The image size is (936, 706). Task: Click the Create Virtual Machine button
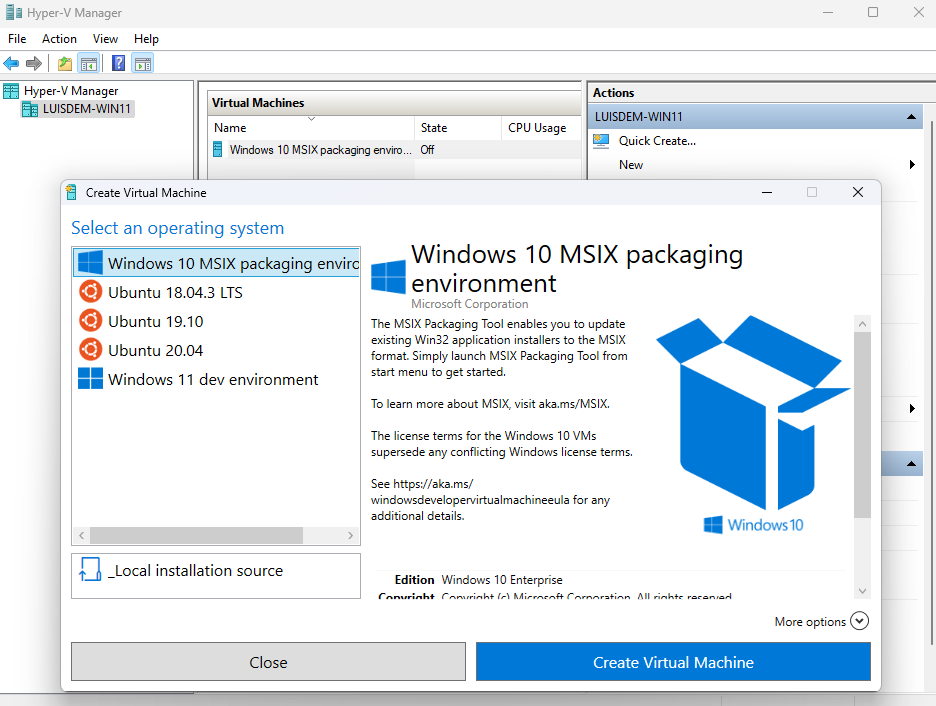[x=673, y=662]
